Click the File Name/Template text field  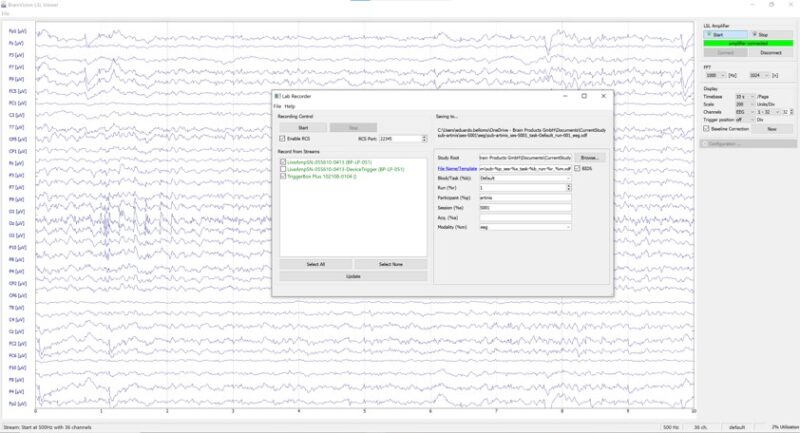525,168
